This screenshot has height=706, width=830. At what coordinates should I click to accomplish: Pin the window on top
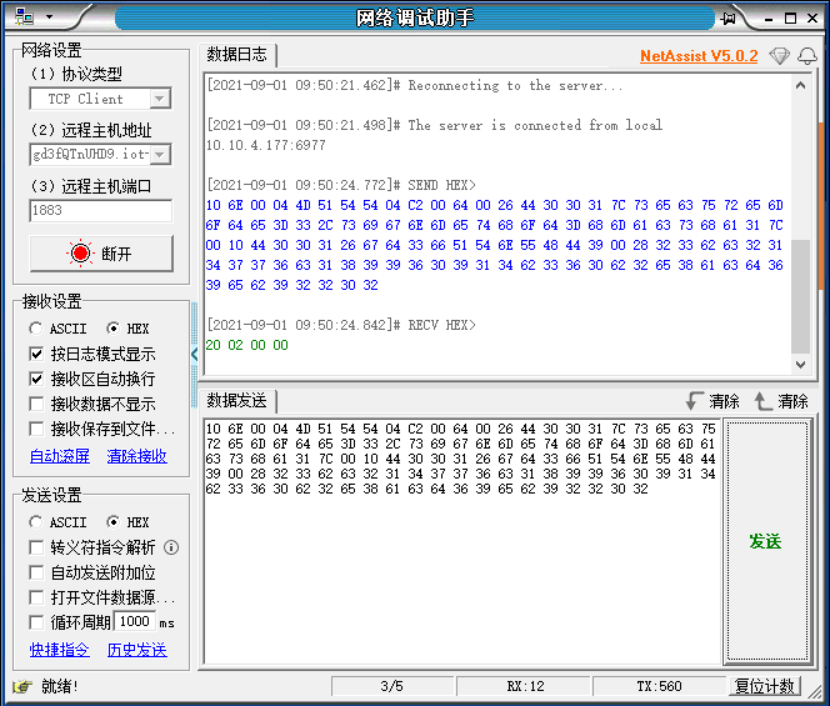click(728, 19)
